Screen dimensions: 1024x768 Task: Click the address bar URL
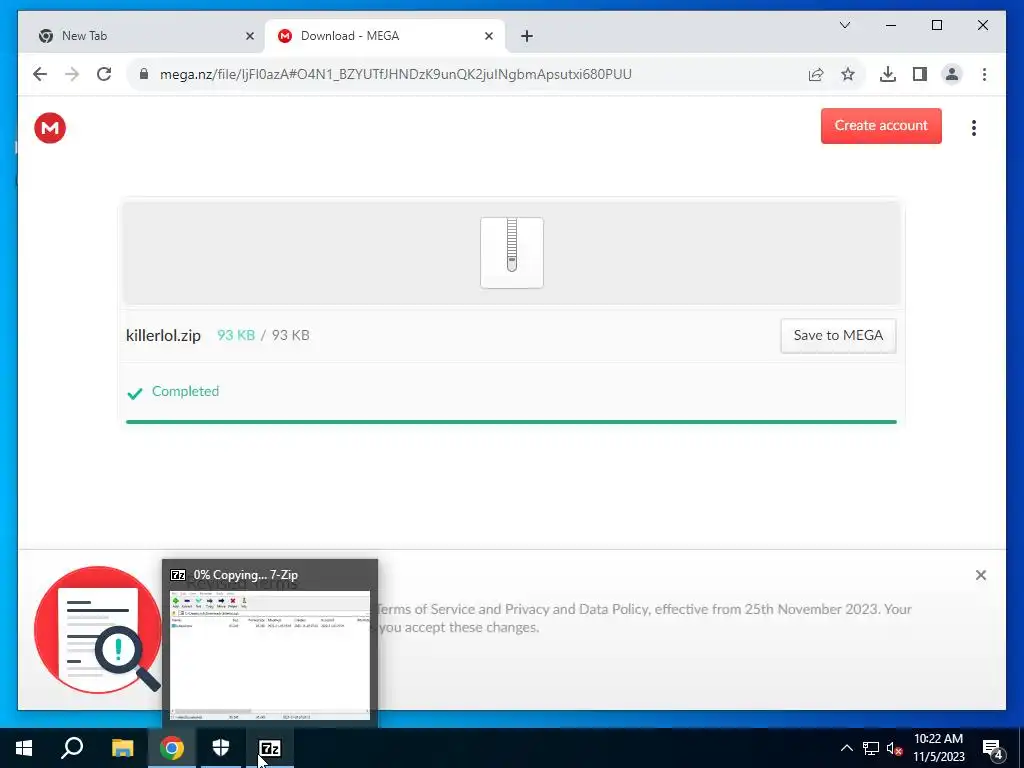(x=396, y=74)
